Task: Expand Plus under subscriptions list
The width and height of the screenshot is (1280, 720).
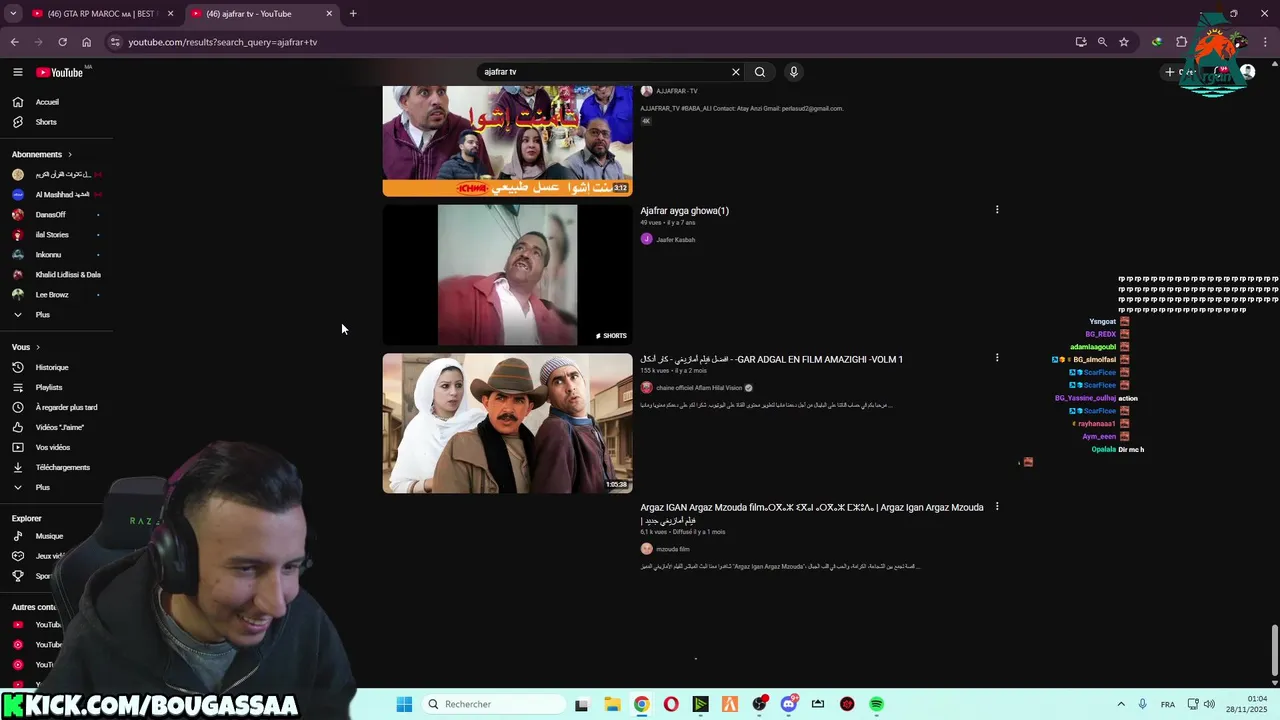Action: [x=42, y=315]
